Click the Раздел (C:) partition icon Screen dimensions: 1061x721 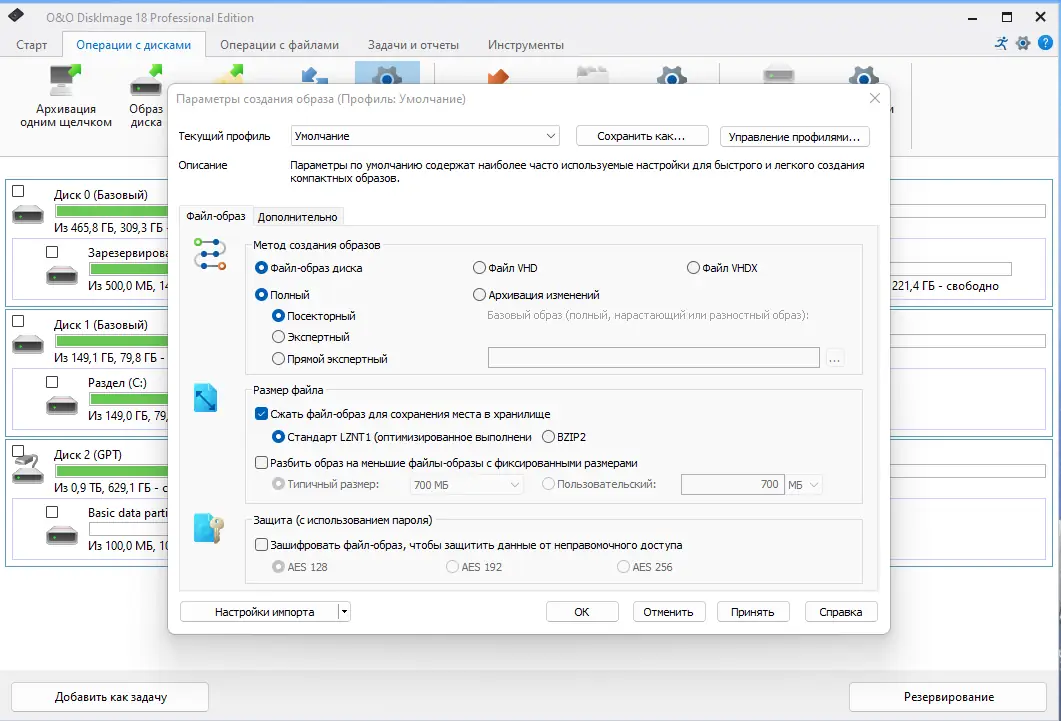pyautogui.click(x=62, y=405)
